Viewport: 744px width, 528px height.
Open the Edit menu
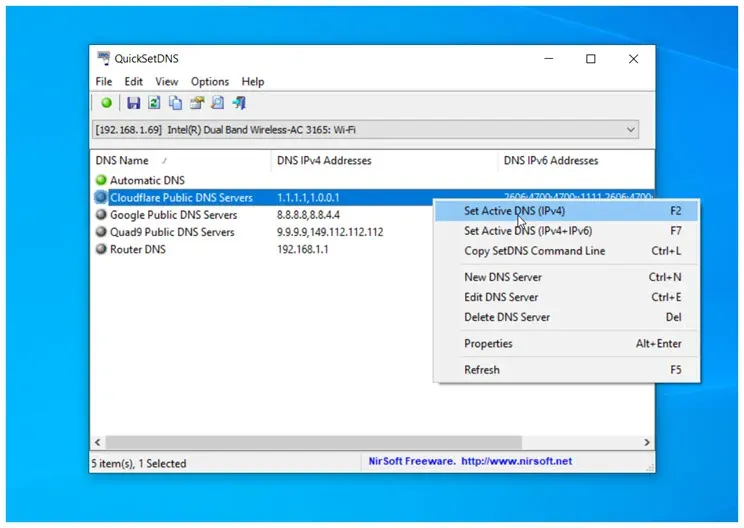pos(134,82)
